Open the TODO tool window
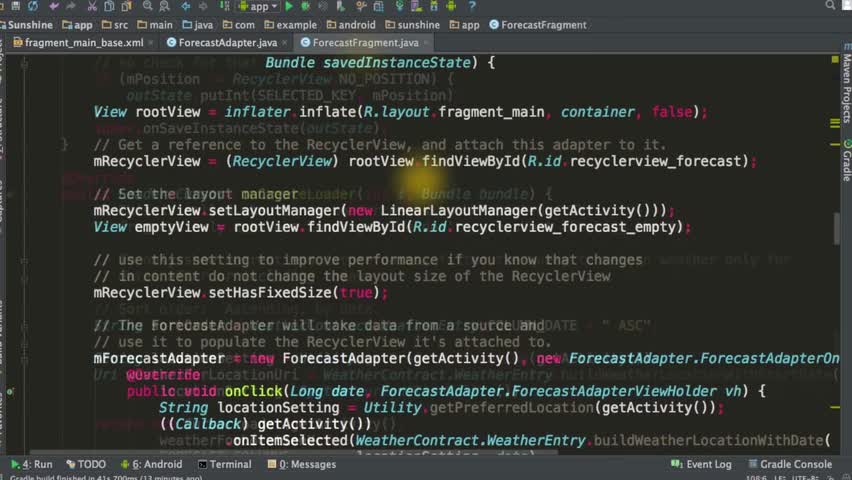Image resolution: width=852 pixels, height=480 pixels. pos(86,464)
